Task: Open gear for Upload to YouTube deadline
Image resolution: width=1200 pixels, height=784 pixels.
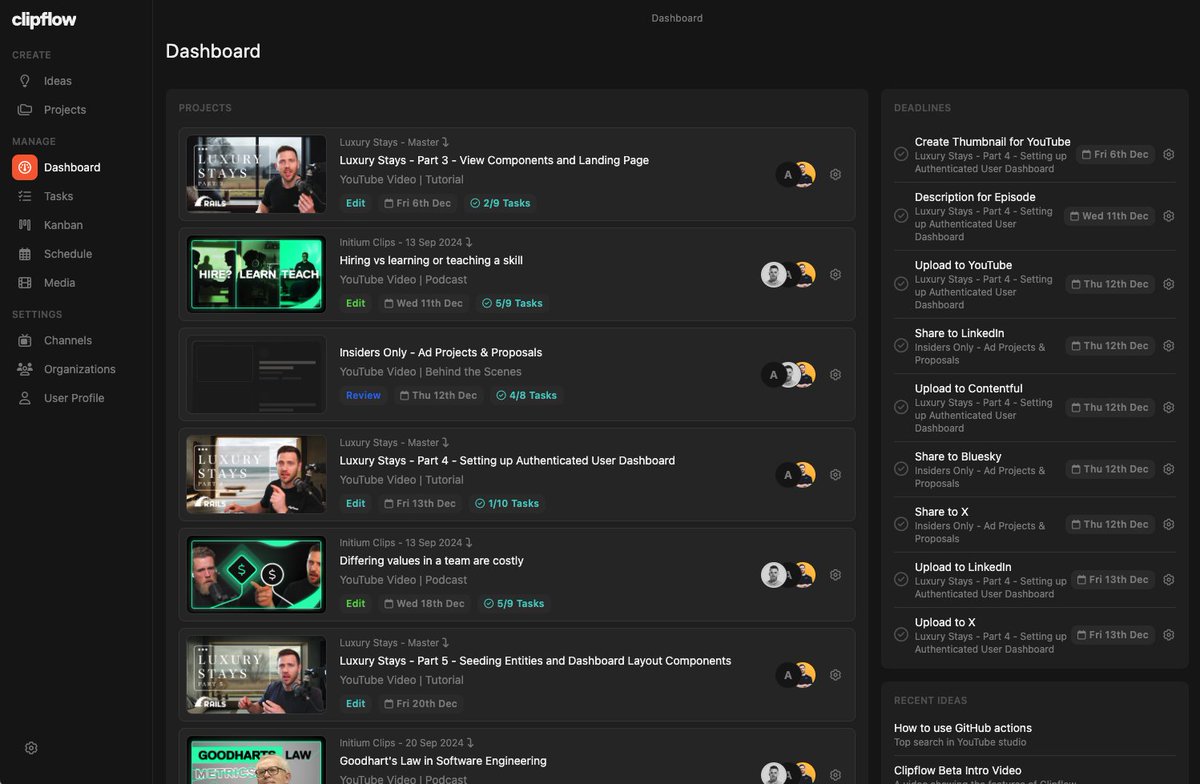Action: coord(1168,284)
